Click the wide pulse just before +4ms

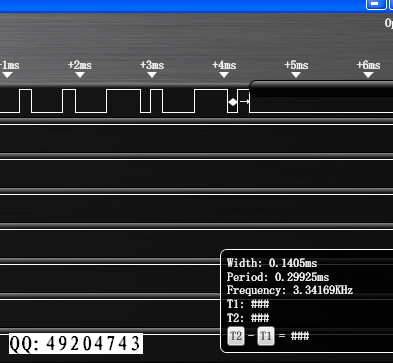211,101
